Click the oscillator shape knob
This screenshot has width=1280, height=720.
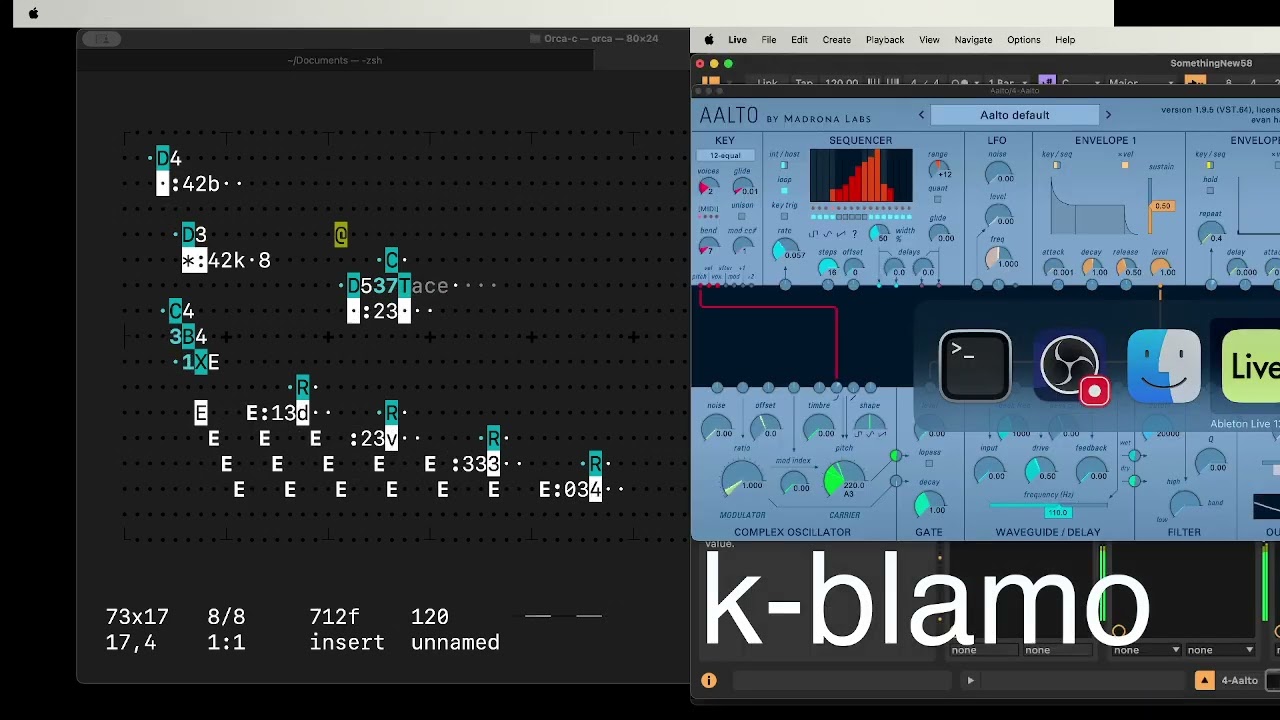pos(869,427)
